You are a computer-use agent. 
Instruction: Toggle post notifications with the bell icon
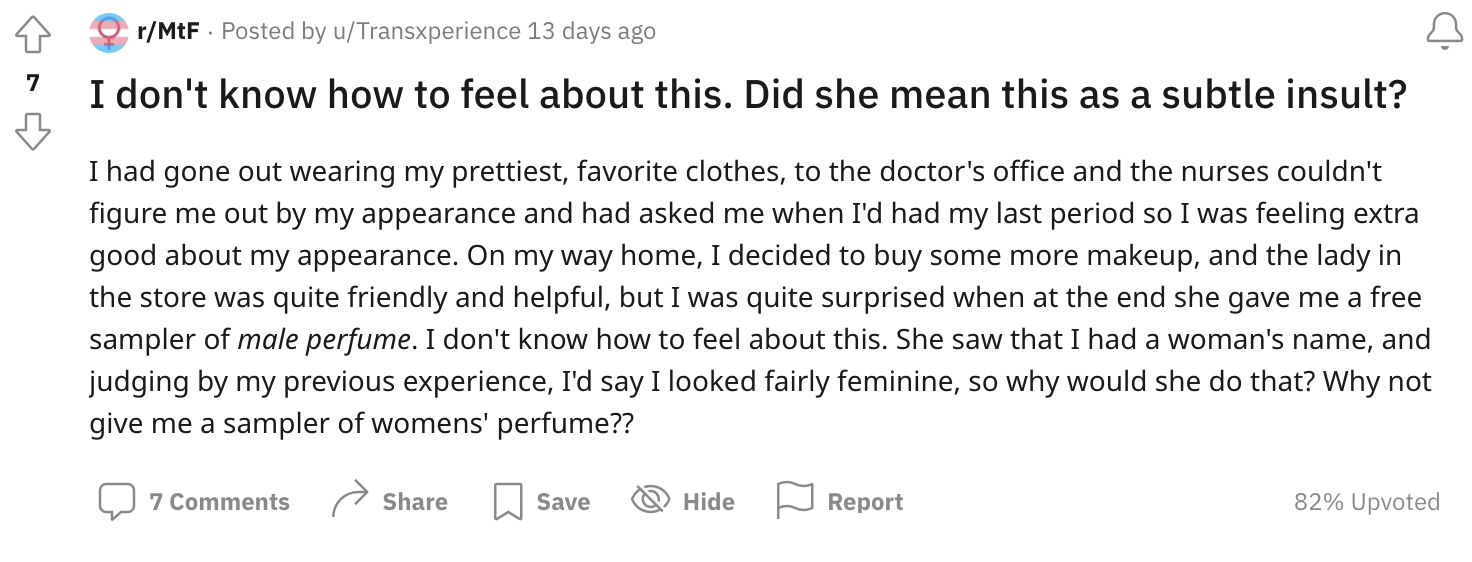(x=1444, y=31)
